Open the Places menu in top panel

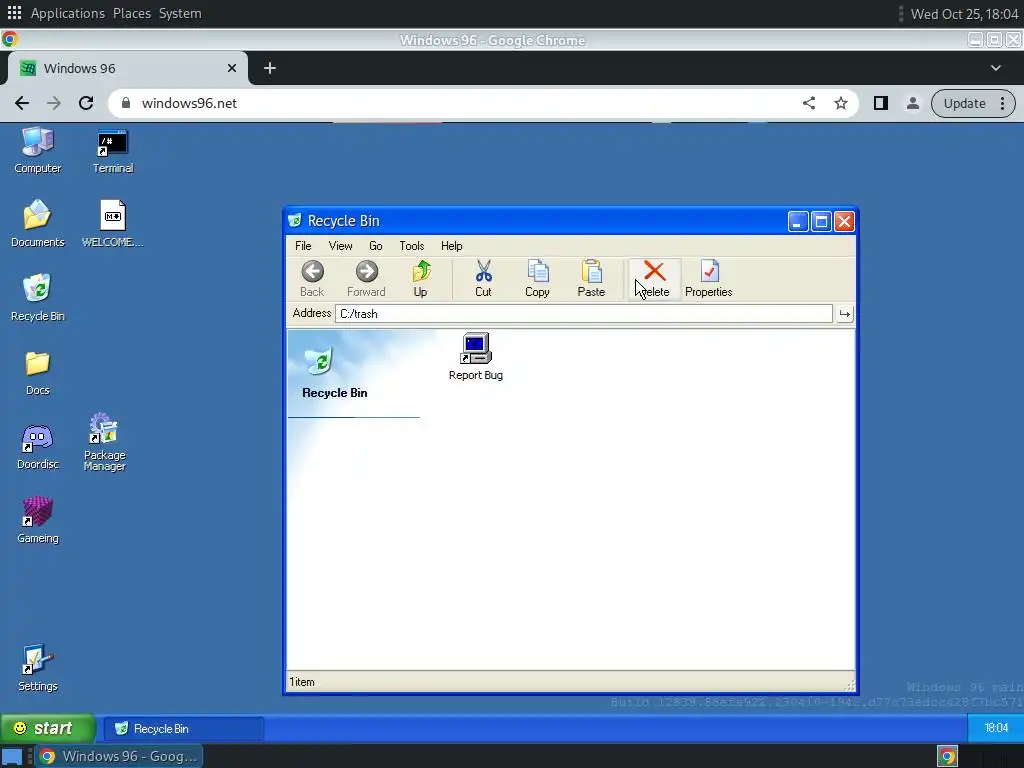(x=132, y=13)
